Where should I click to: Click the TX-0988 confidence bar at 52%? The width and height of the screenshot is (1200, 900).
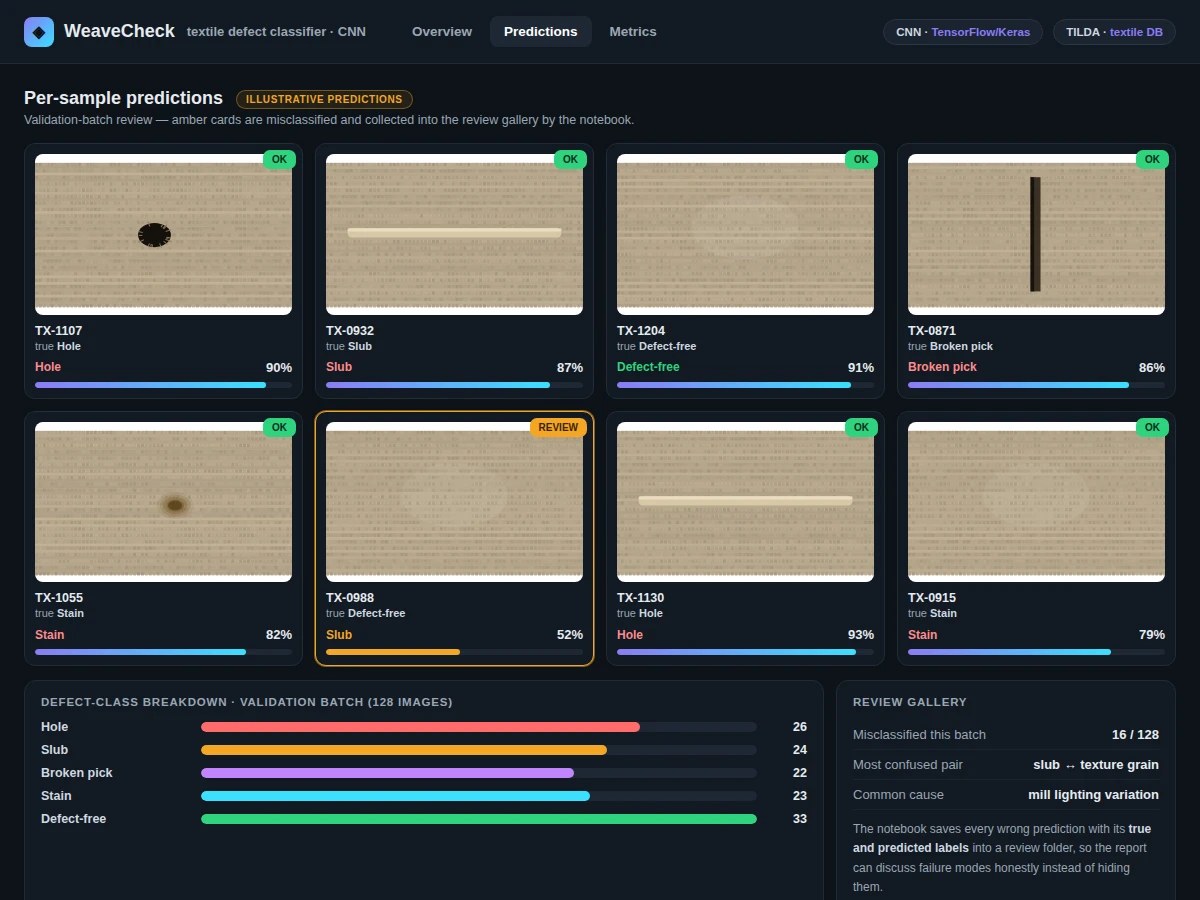(x=454, y=652)
